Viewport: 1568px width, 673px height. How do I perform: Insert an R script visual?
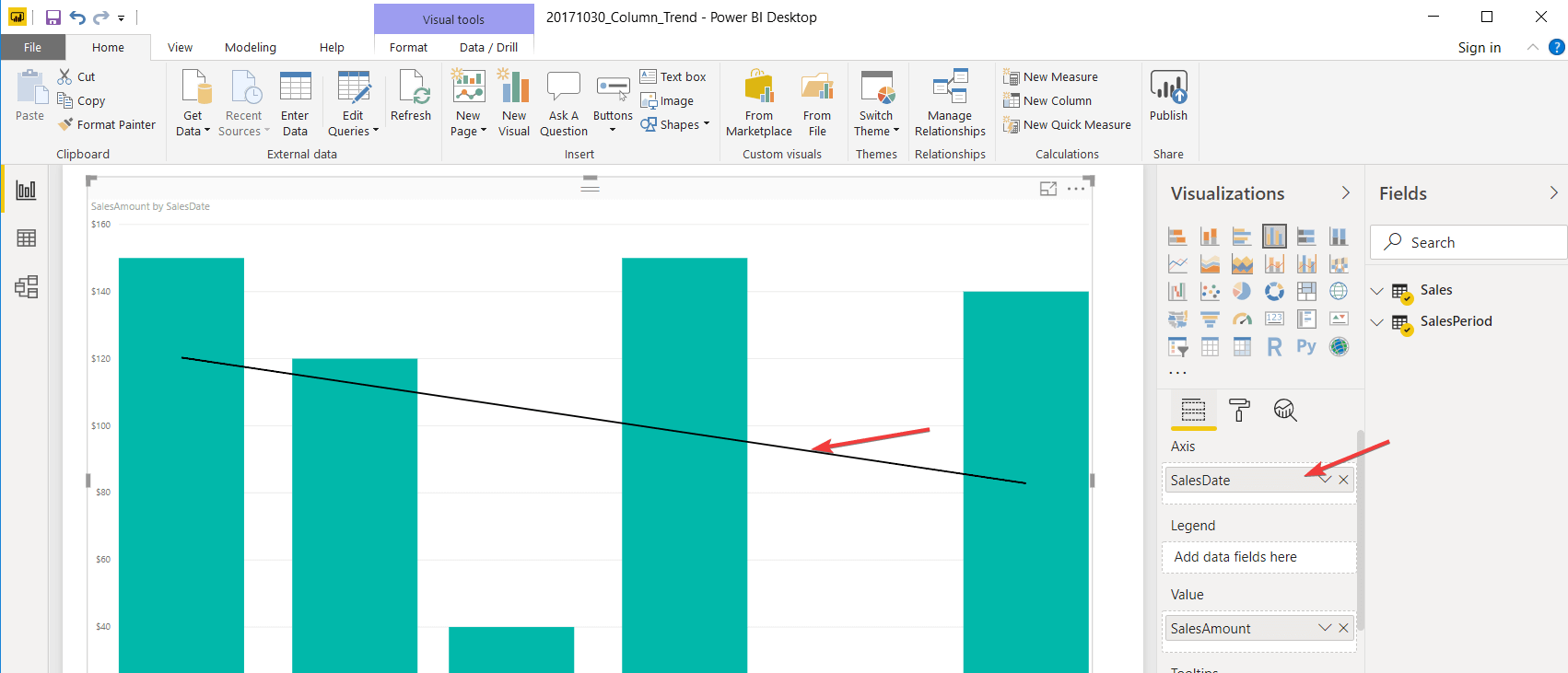[x=1274, y=347]
